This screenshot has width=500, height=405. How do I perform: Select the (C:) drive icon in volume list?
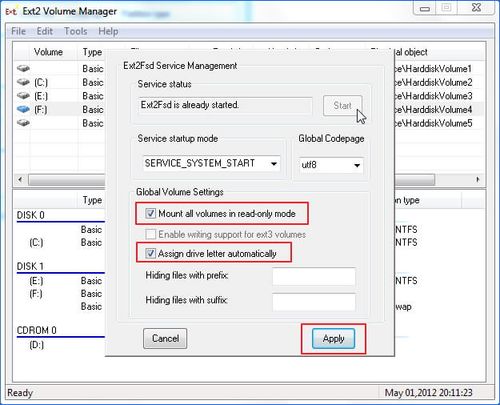coord(23,82)
